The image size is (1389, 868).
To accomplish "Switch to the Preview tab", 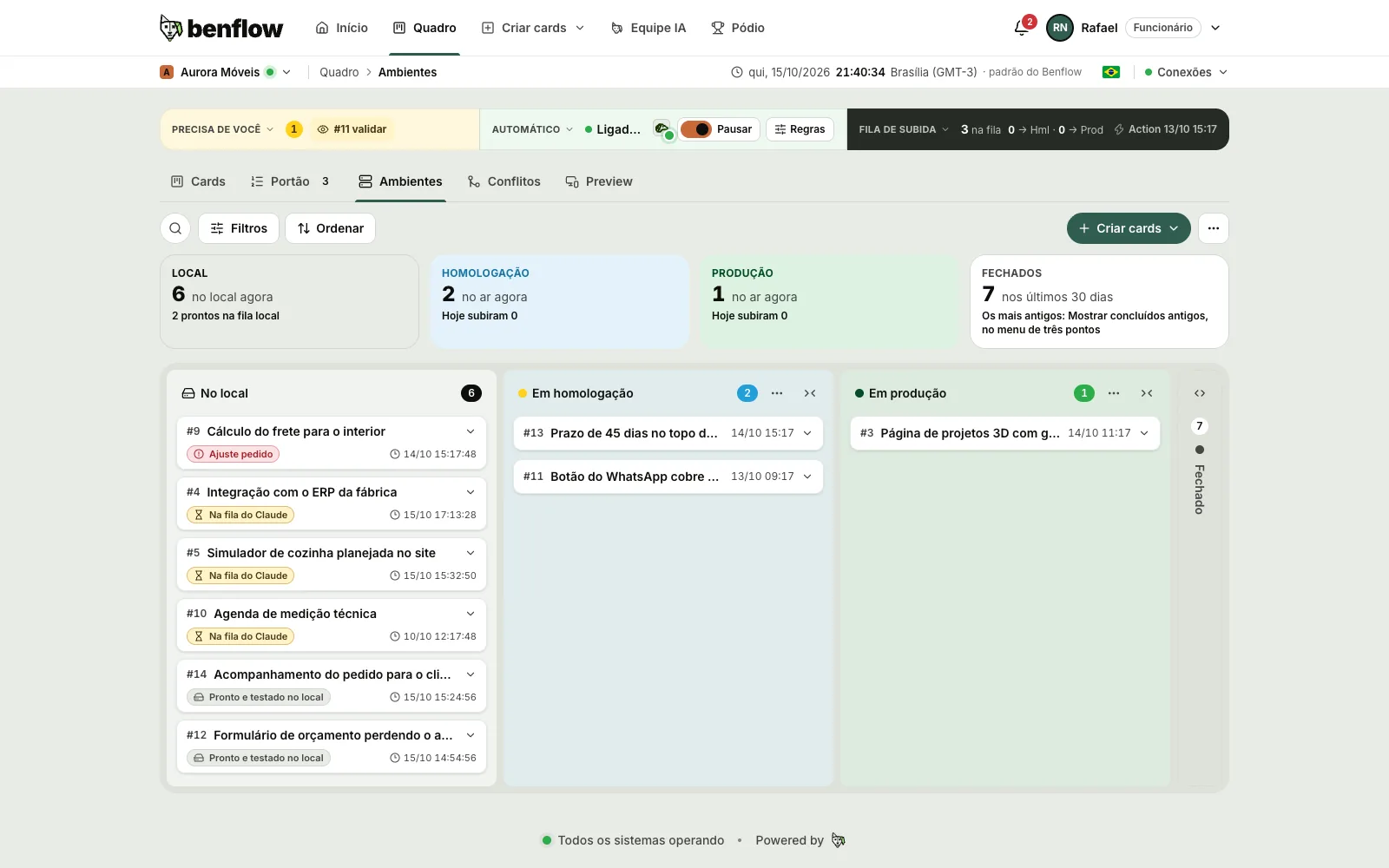I will 599,181.
